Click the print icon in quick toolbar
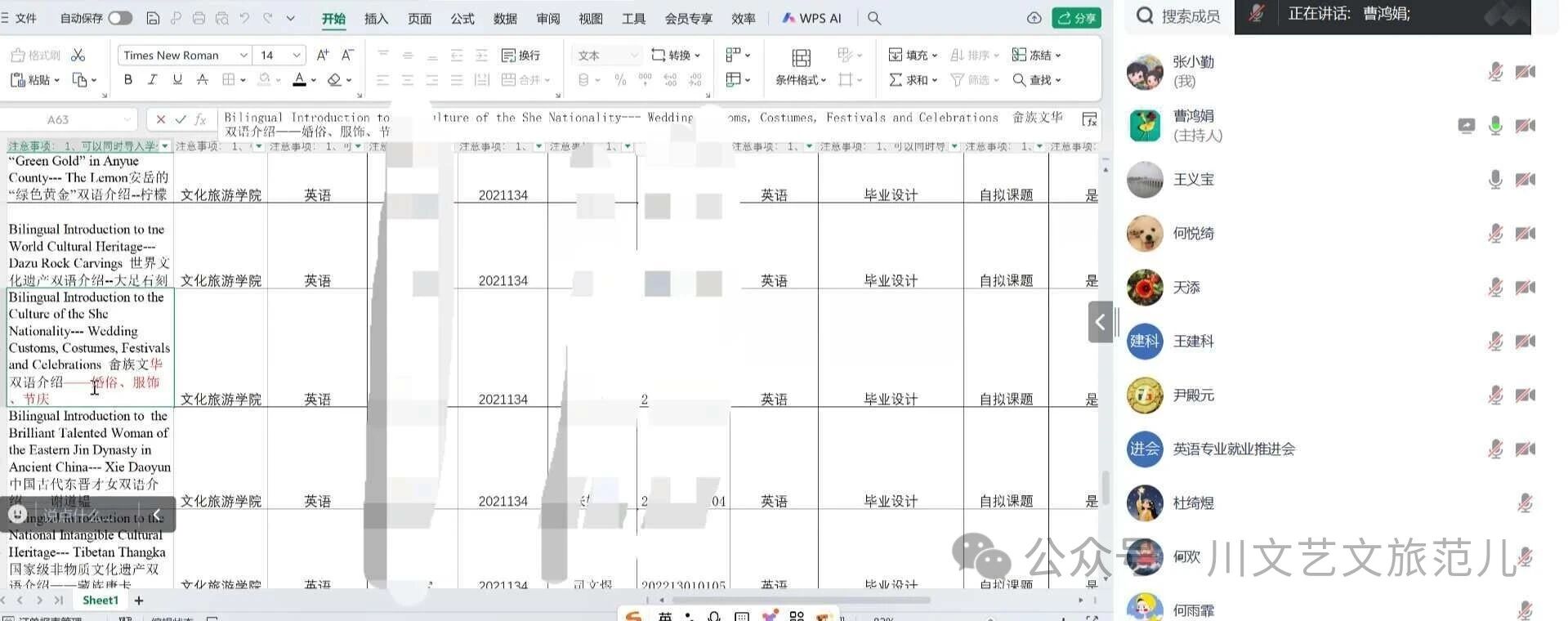The height and width of the screenshot is (621, 1568). tap(199, 18)
